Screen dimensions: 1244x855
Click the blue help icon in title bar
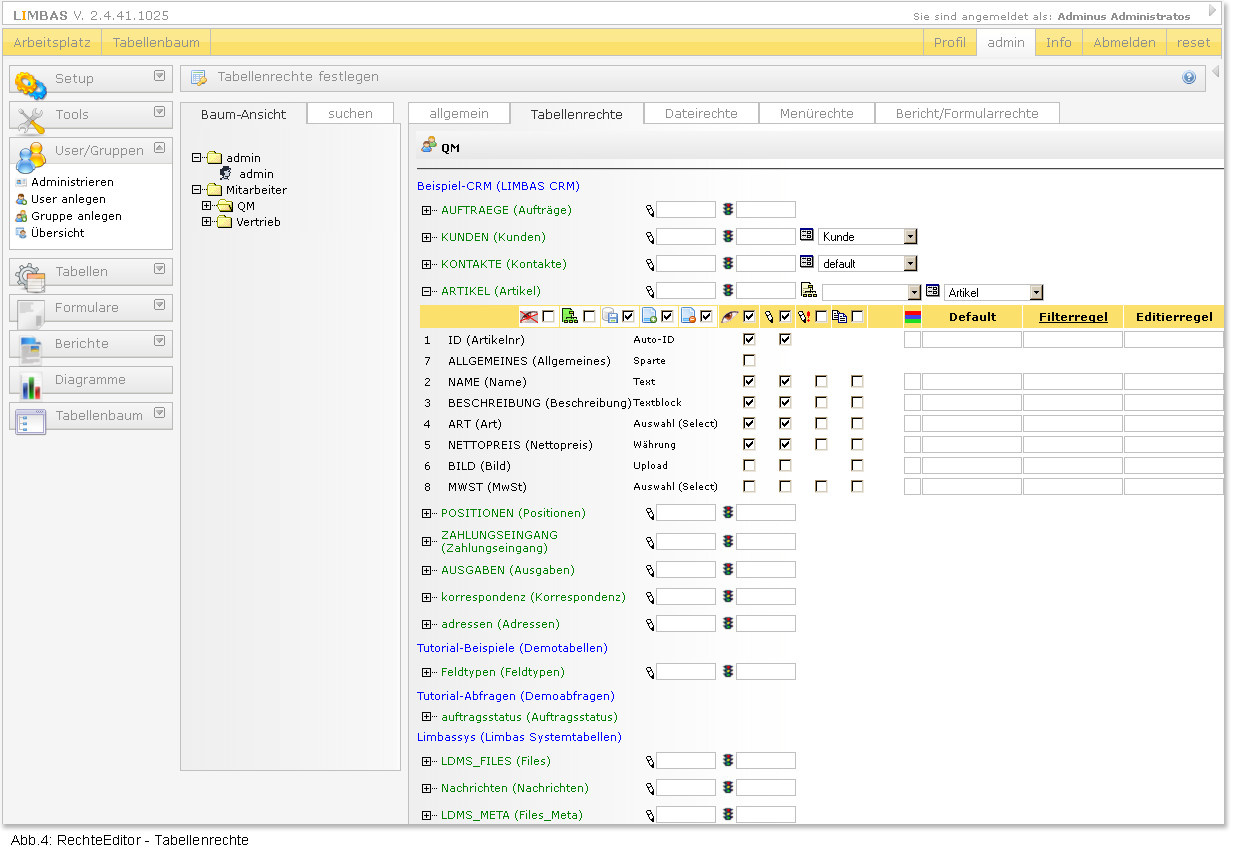point(1189,77)
